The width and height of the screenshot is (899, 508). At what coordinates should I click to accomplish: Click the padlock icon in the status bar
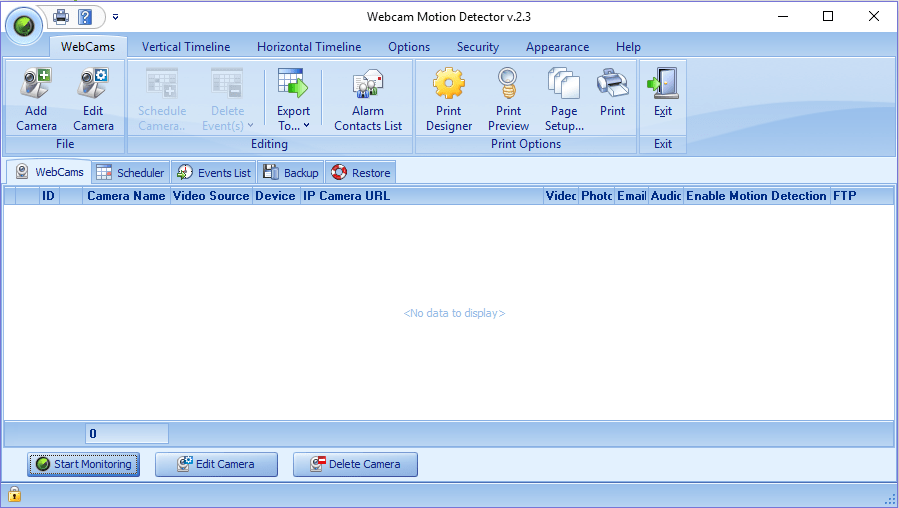[14, 494]
